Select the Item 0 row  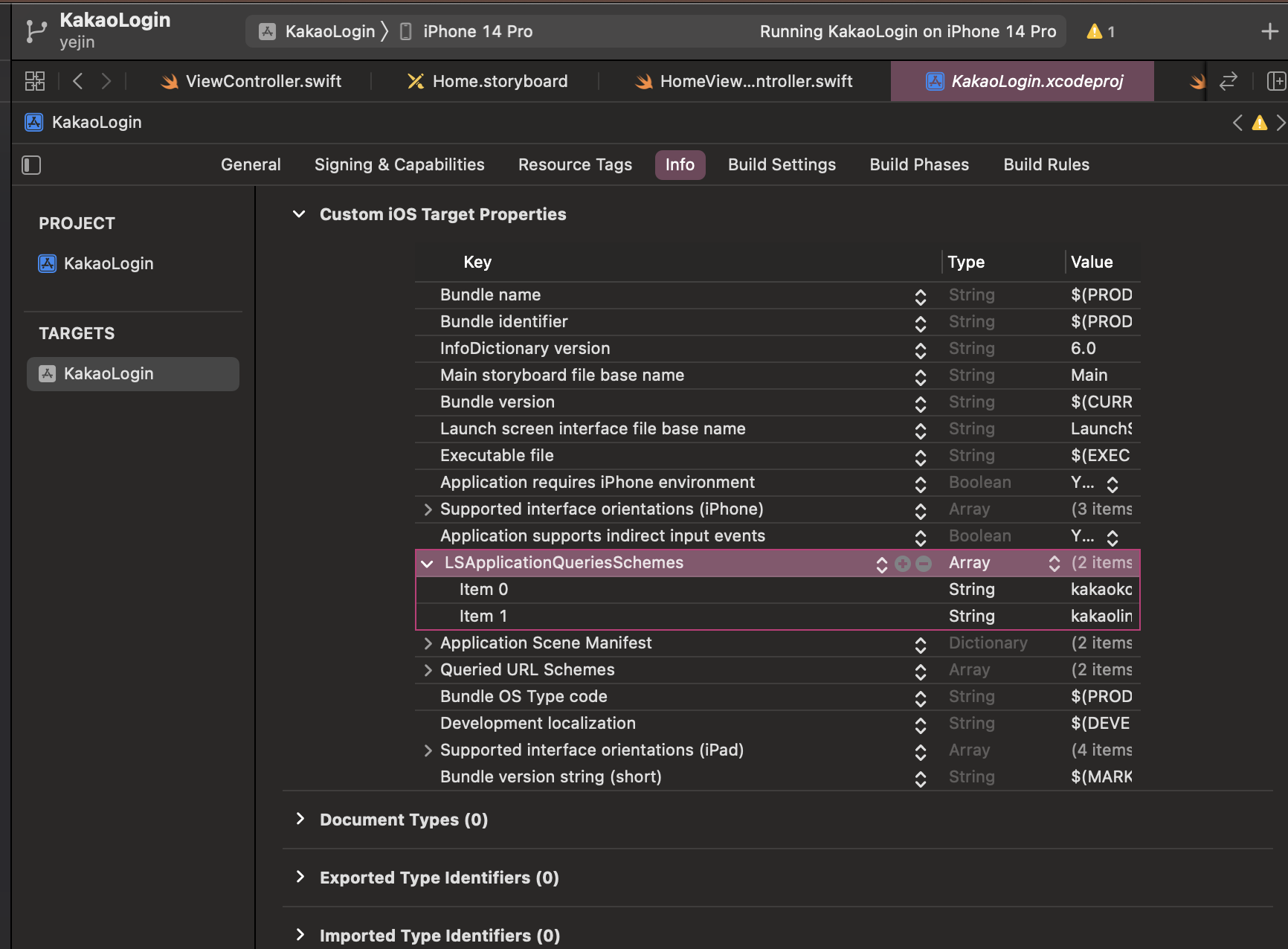(777, 590)
